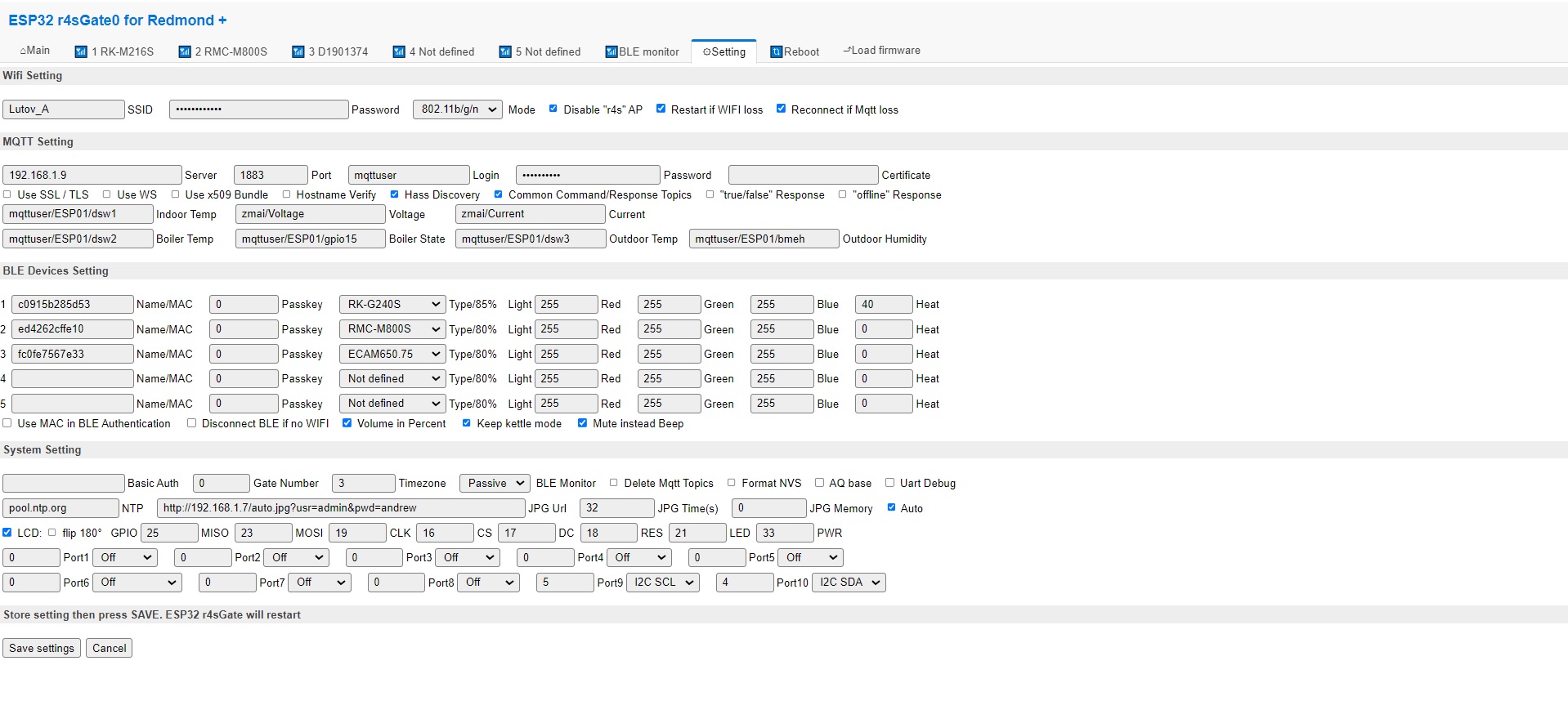Enable "offline" Response checkbox

842,194
